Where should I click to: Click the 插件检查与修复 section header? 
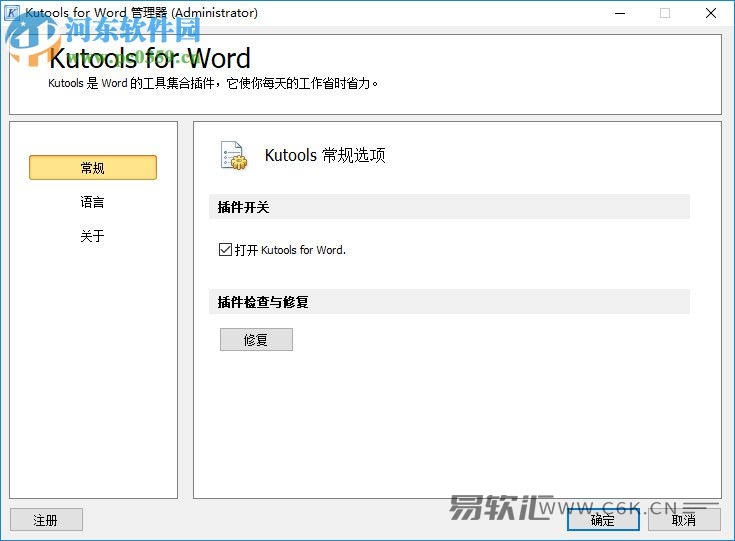[x=449, y=302]
